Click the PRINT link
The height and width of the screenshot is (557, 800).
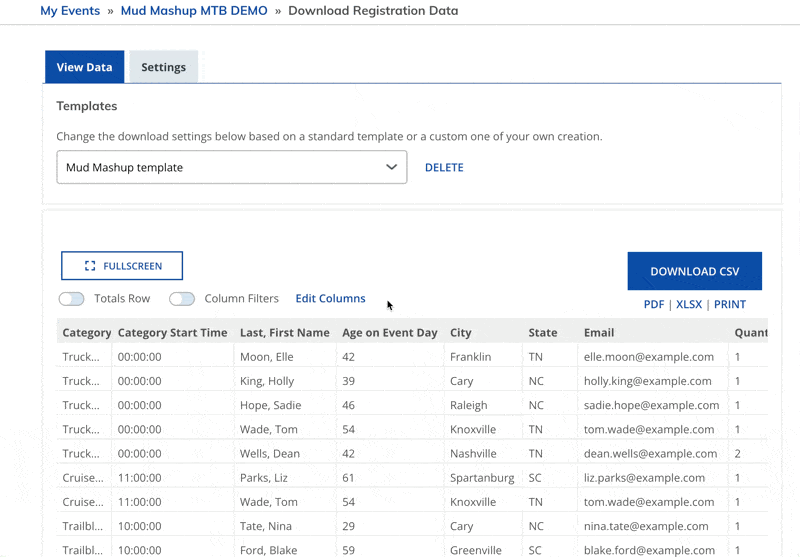(x=730, y=305)
